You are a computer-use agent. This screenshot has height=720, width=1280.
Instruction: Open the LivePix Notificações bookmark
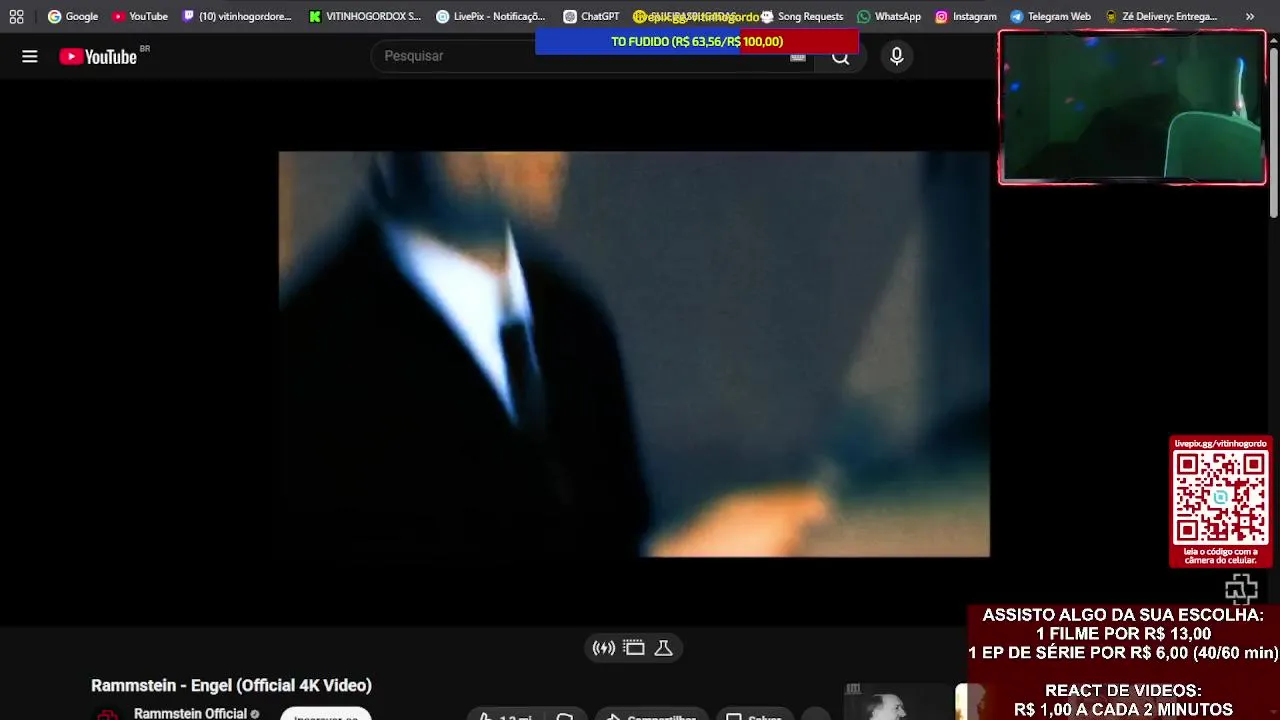tap(491, 16)
